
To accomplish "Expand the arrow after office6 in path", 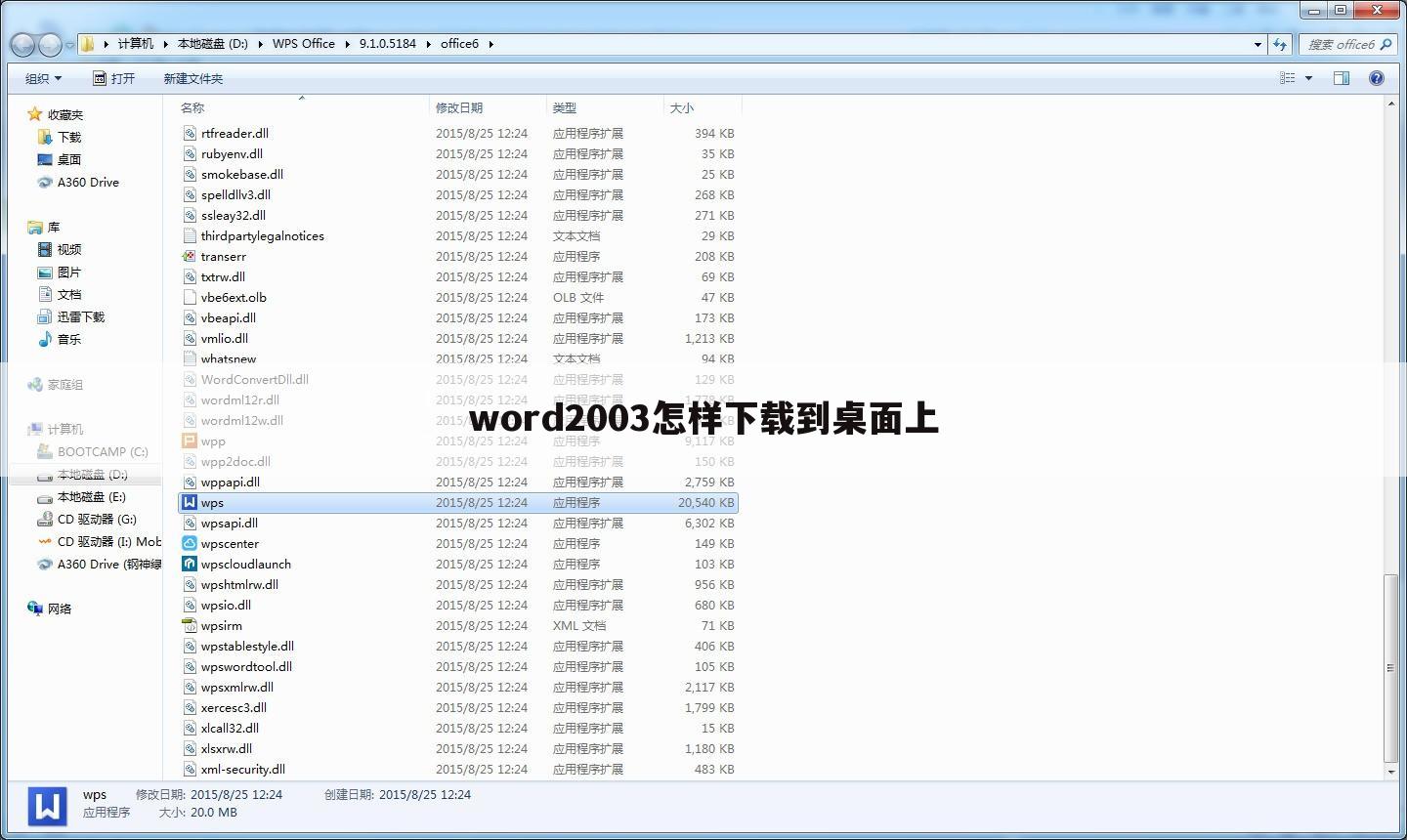I will click(x=490, y=44).
